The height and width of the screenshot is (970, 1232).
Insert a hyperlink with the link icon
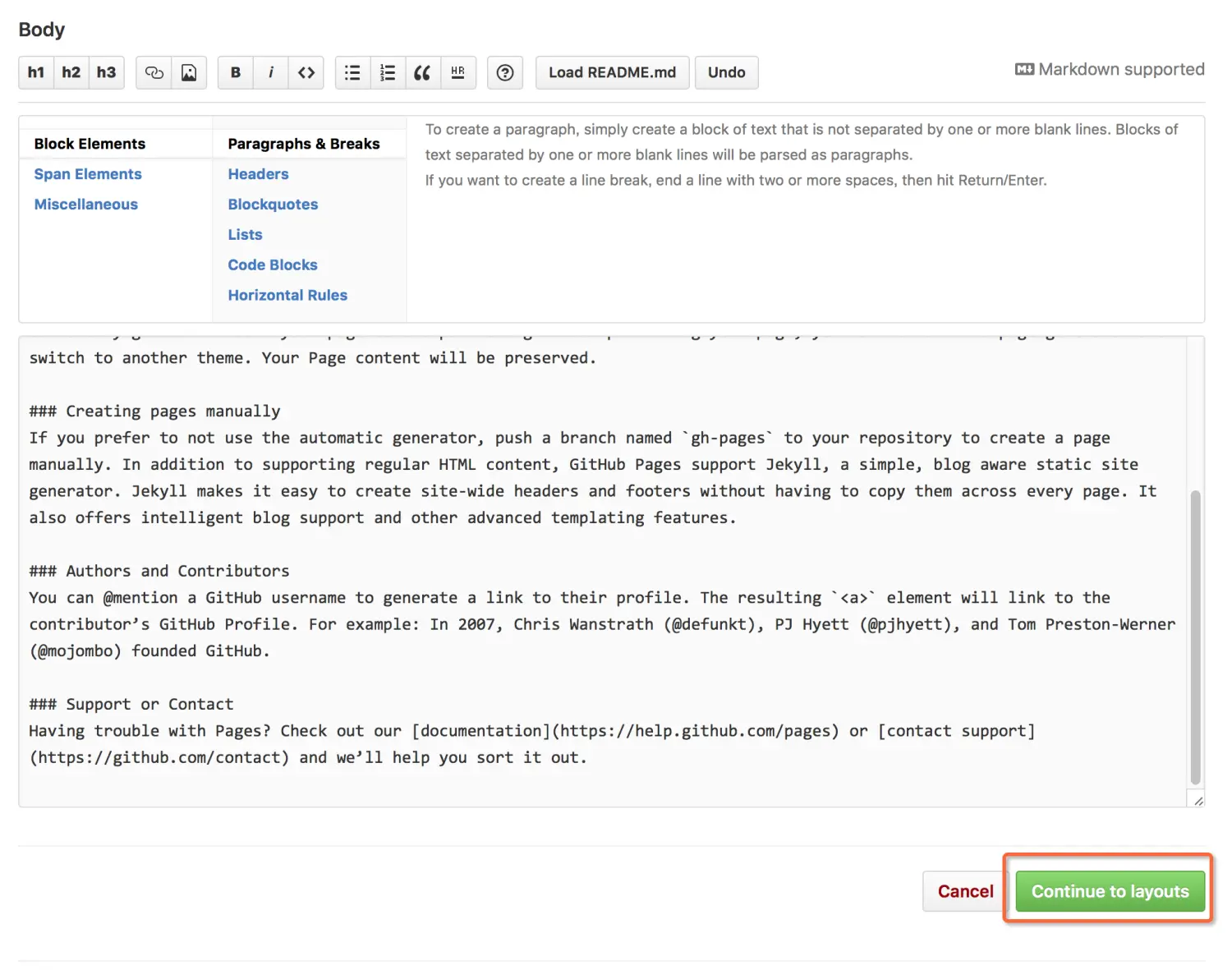154,72
